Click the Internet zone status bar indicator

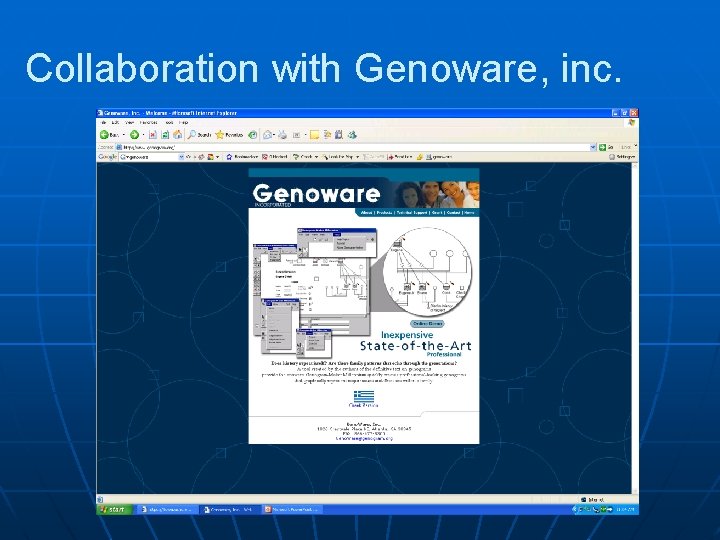[x=593, y=499]
